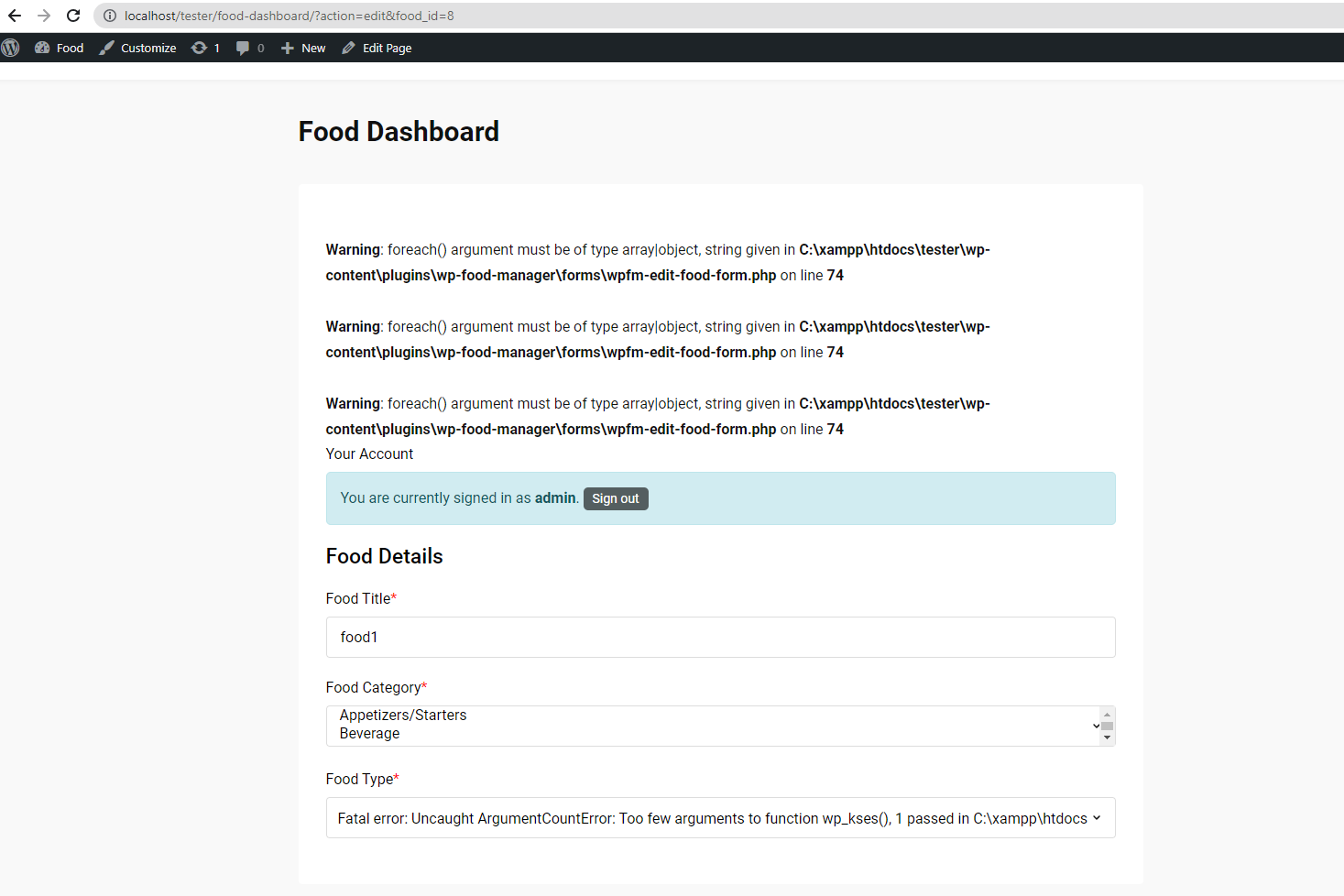The image size is (1344, 896).
Task: Click the site info icon in address bar
Action: coord(110,16)
